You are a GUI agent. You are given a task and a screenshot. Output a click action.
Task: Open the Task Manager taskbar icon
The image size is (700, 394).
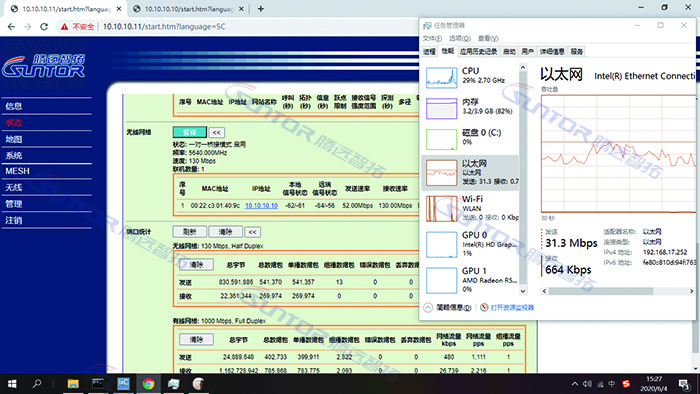(x=174, y=384)
